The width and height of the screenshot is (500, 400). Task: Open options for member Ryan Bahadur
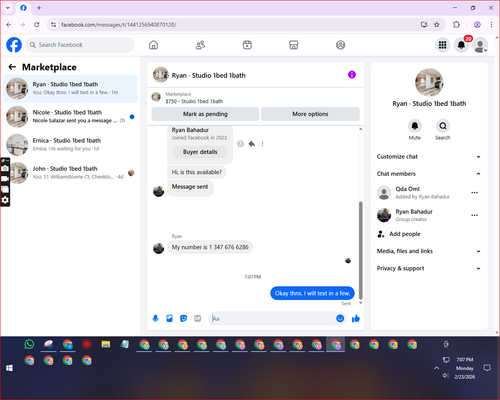pyautogui.click(x=475, y=215)
